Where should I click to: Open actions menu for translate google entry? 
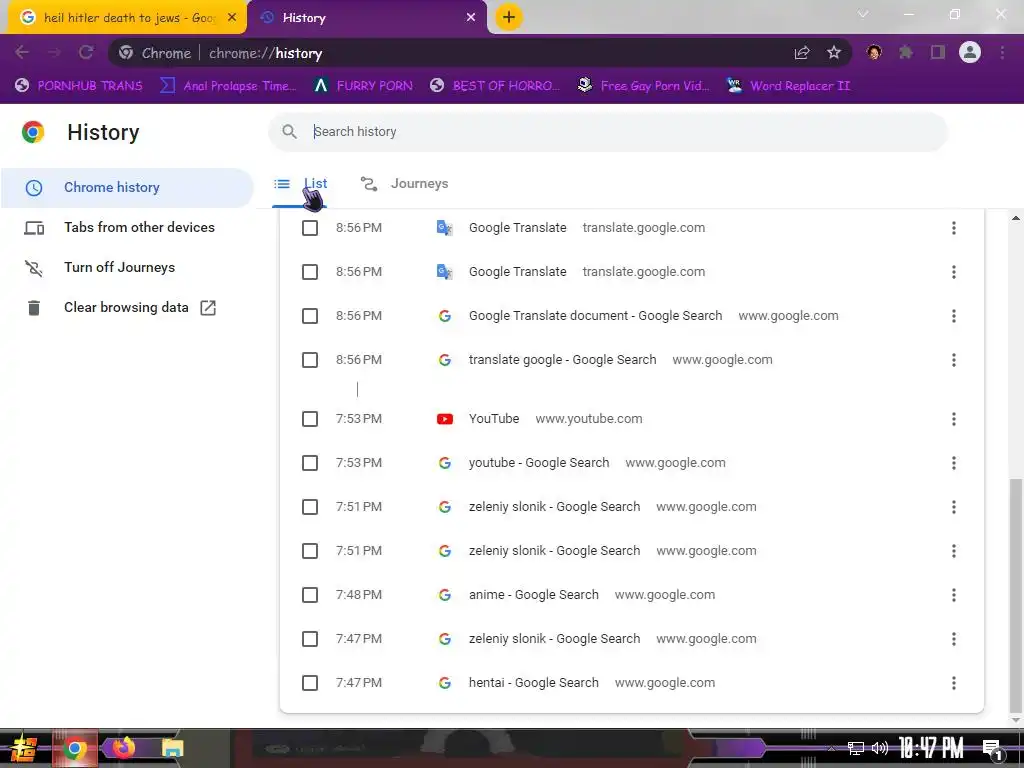[953, 360]
